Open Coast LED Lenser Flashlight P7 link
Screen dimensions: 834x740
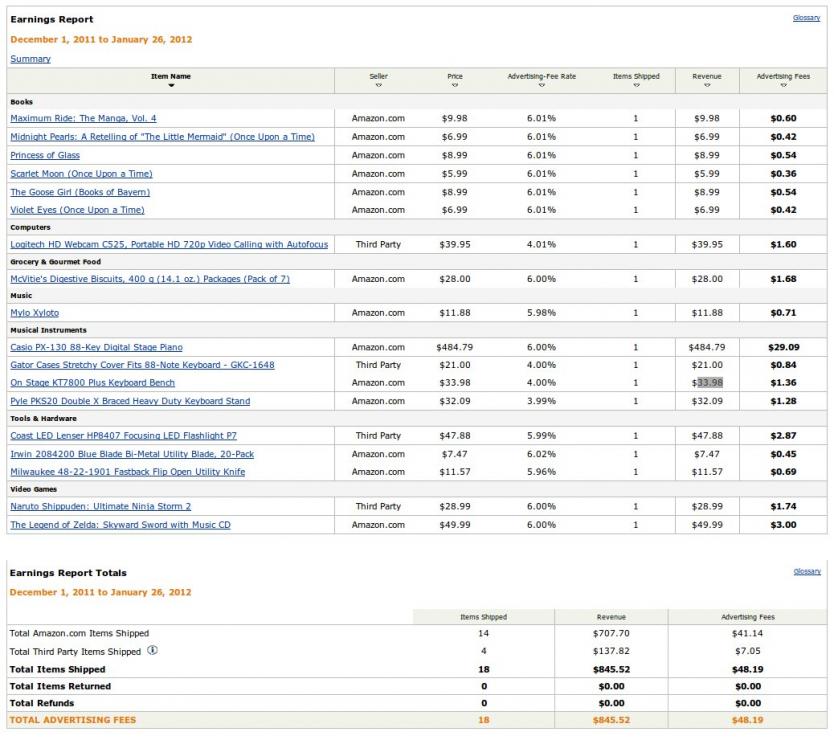click(123, 436)
